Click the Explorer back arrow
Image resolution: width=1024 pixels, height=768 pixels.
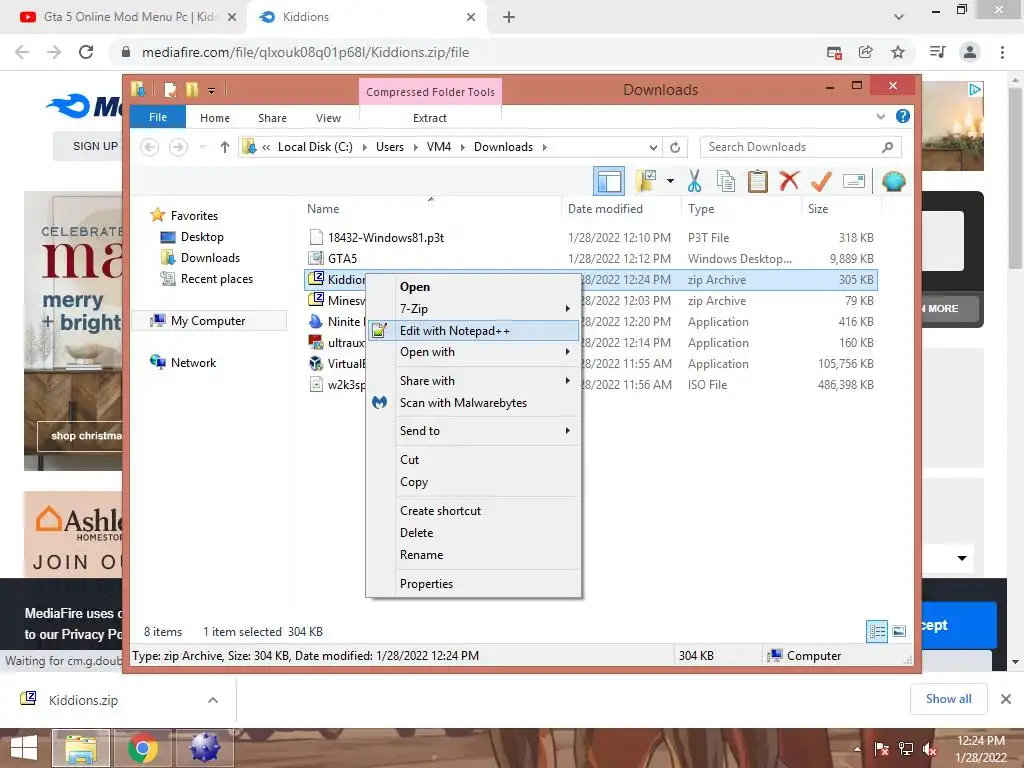tap(150, 147)
